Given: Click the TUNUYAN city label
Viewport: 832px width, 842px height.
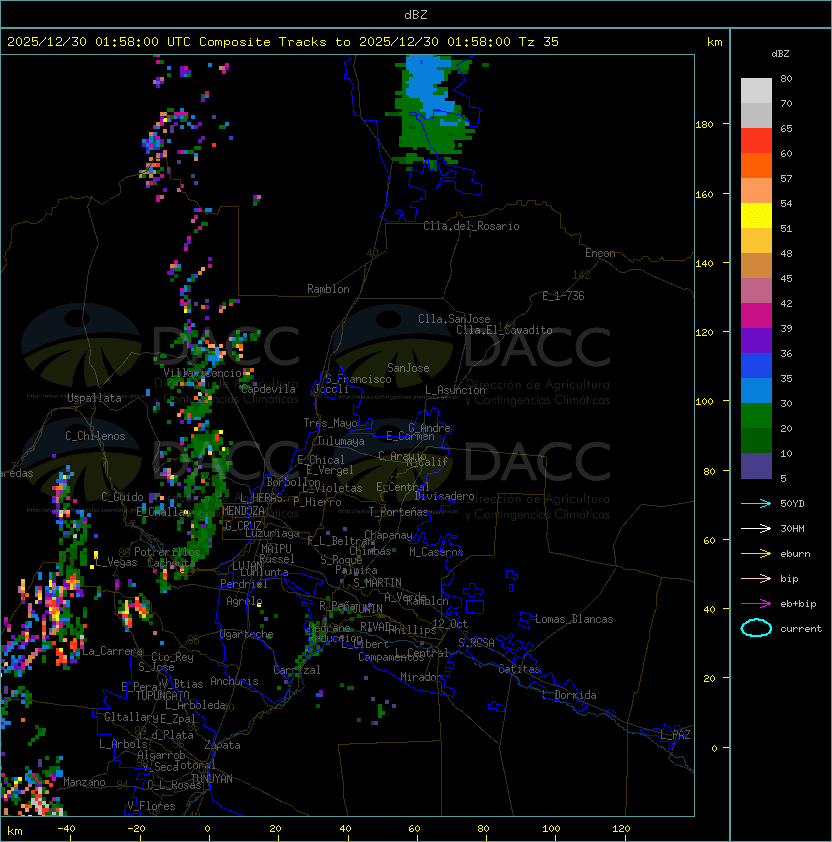Looking at the screenshot, I should (x=212, y=779).
